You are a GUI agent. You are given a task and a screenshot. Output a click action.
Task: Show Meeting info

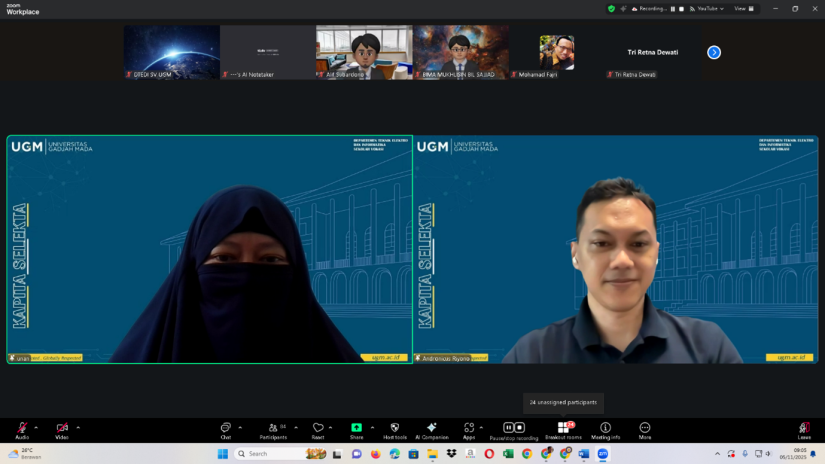[x=605, y=428]
